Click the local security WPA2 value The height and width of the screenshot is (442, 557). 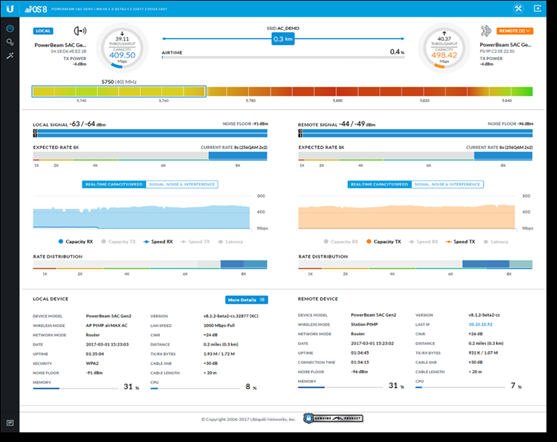92,363
